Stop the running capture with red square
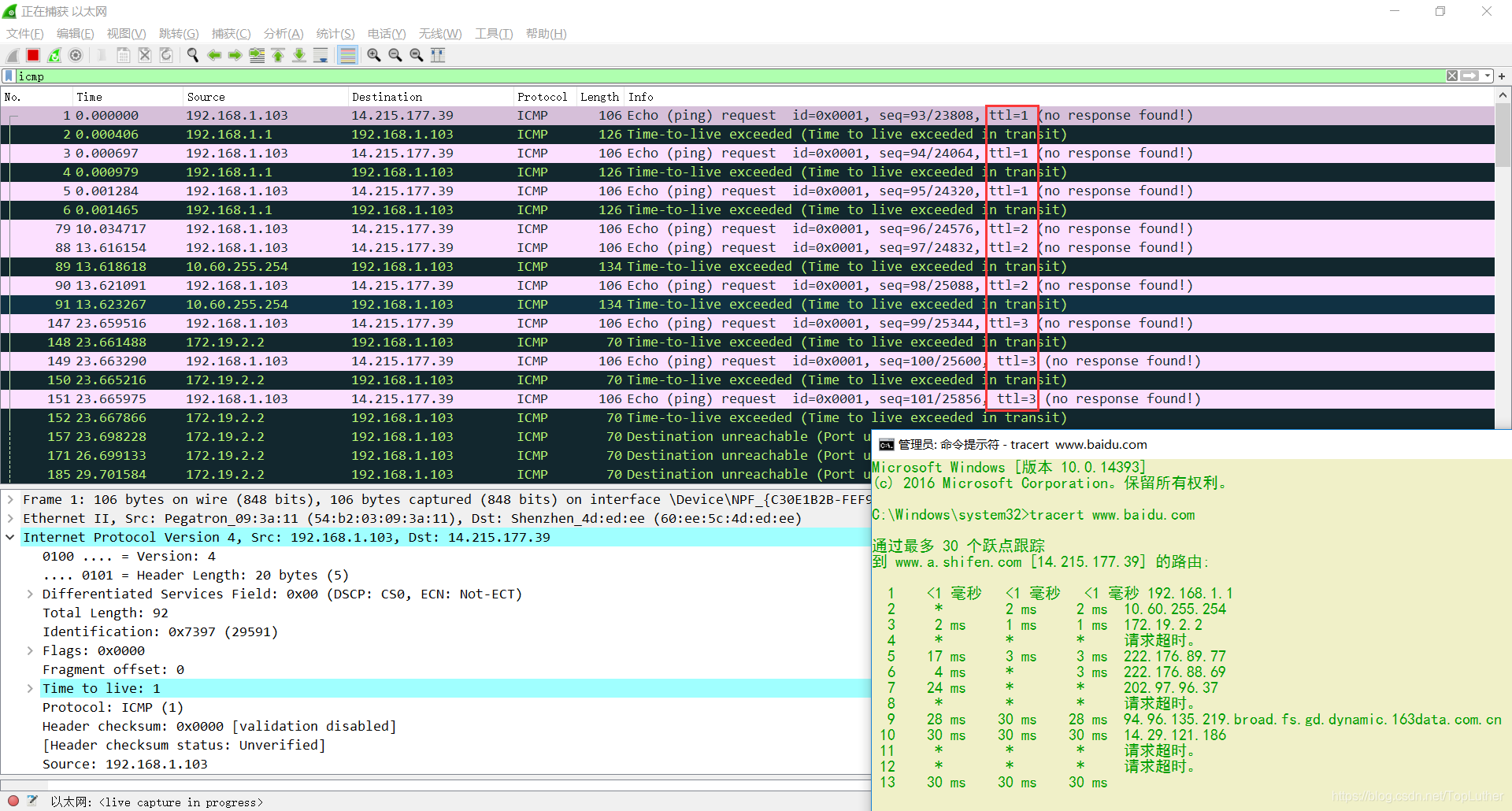 [33, 55]
